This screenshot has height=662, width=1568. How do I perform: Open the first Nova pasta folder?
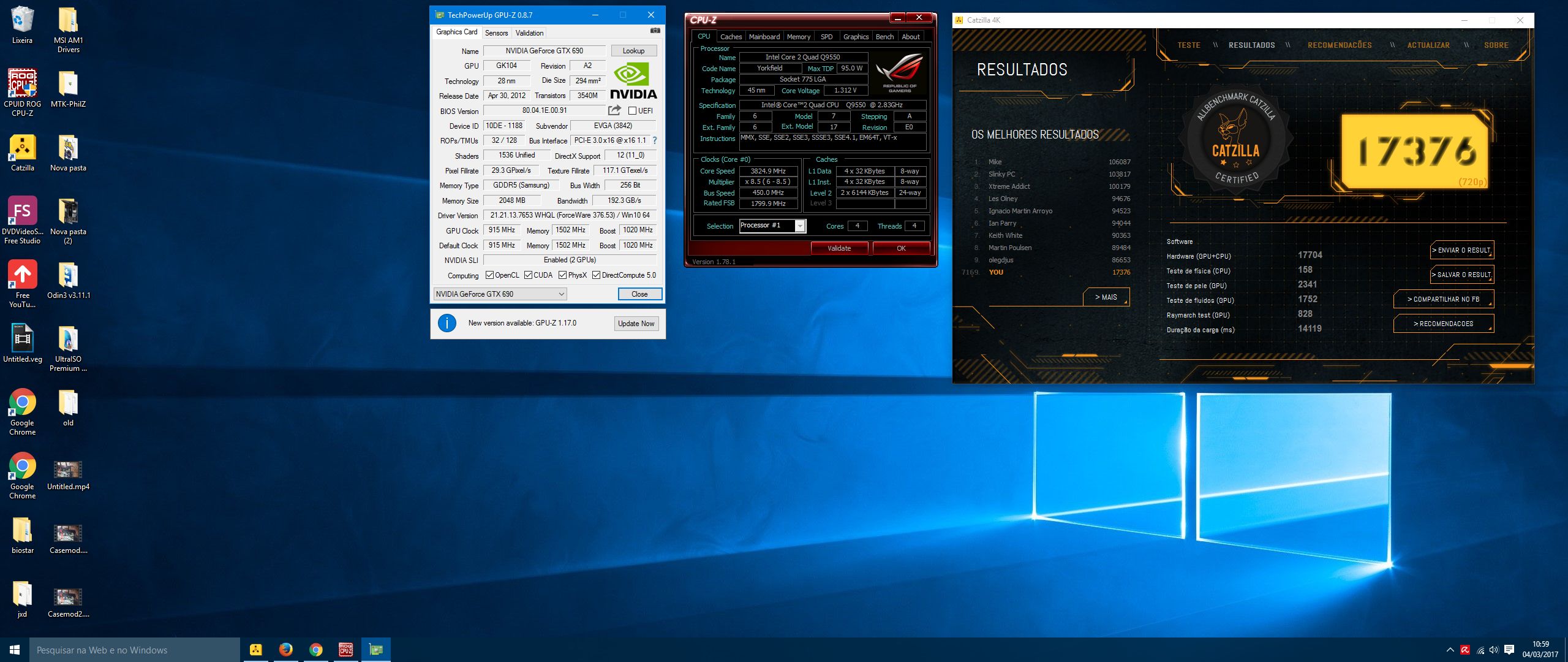[x=68, y=153]
